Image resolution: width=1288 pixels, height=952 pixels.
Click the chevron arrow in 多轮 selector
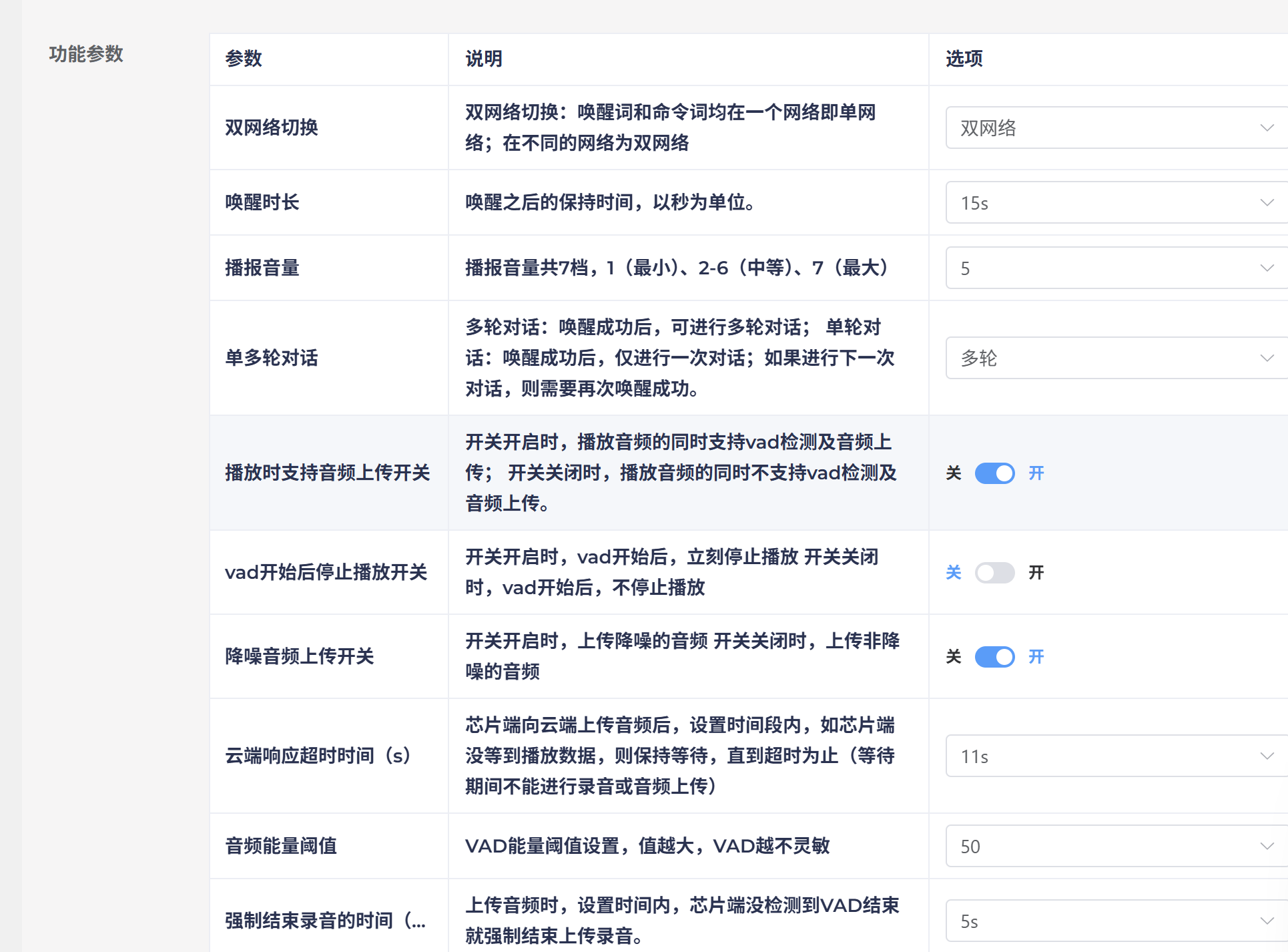click(1267, 358)
